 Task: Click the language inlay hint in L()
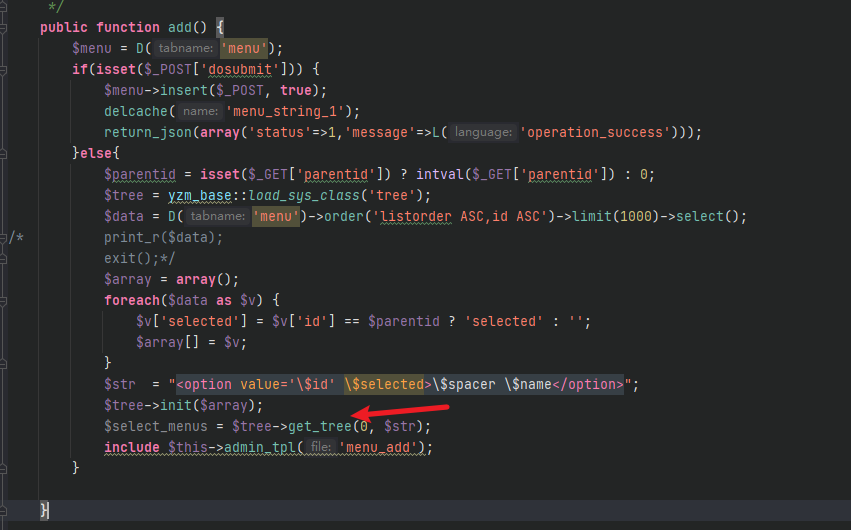click(484, 132)
